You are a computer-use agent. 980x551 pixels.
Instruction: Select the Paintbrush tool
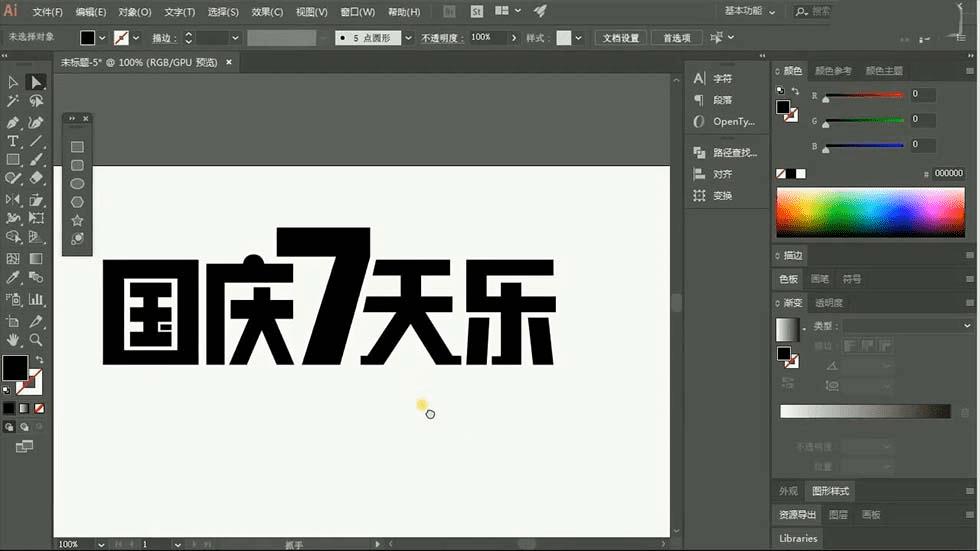[x=36, y=160]
